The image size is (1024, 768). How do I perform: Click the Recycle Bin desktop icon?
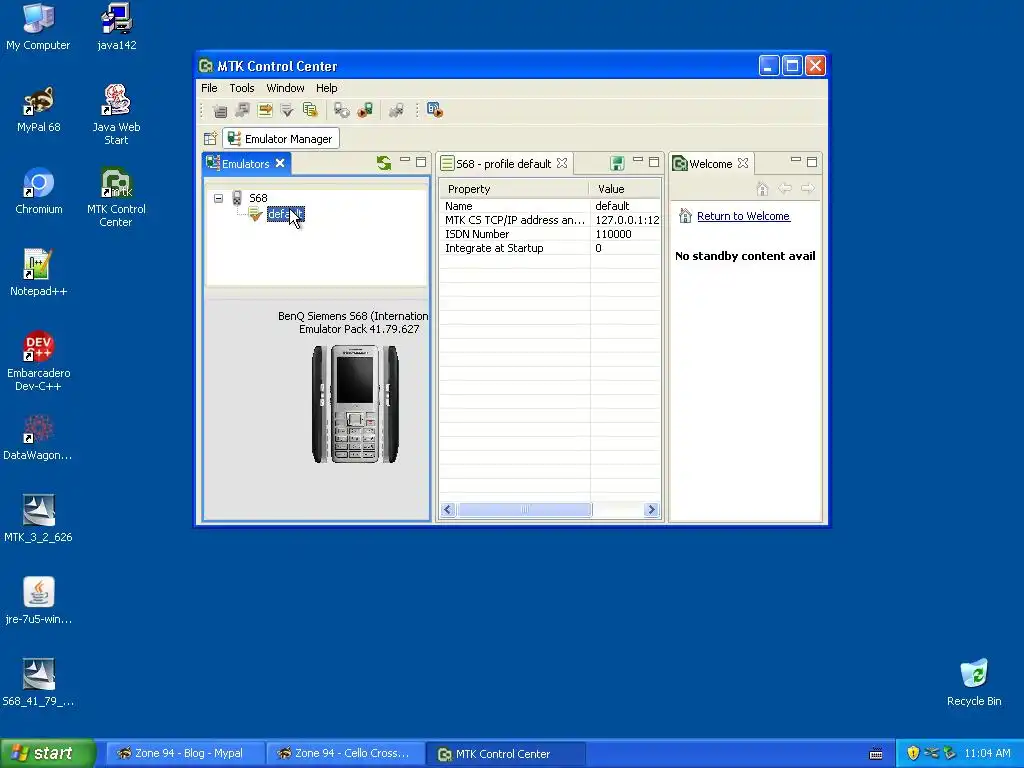point(974,683)
